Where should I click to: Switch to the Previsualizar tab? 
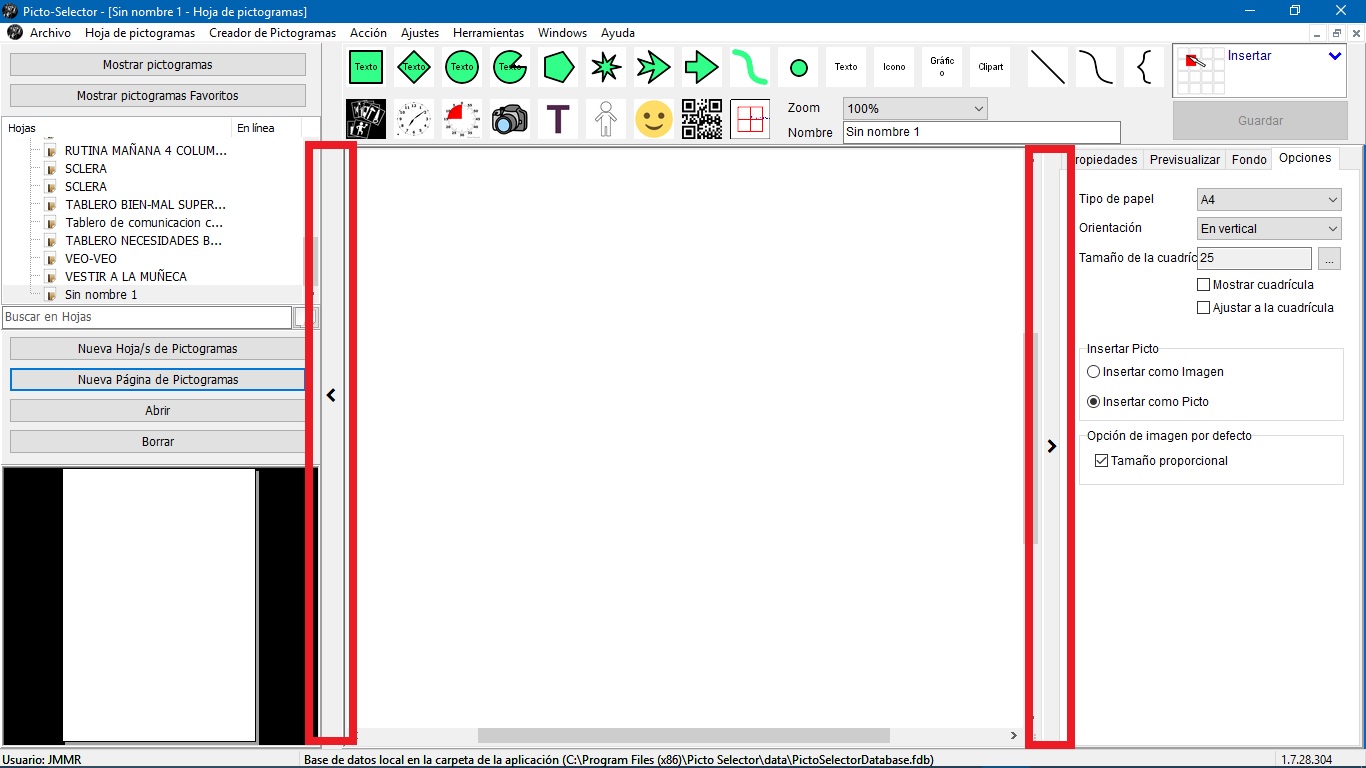click(1184, 159)
